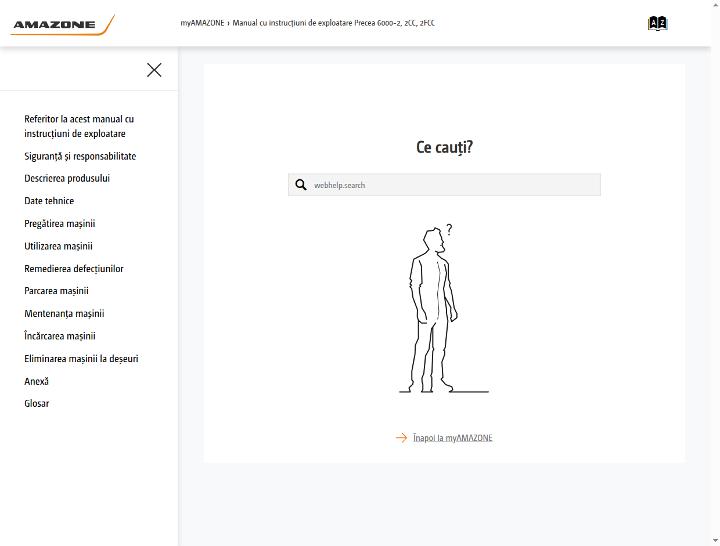Follow 'Înapoi la myAMAZONE' link
The height and width of the screenshot is (546, 720).
pos(453,438)
